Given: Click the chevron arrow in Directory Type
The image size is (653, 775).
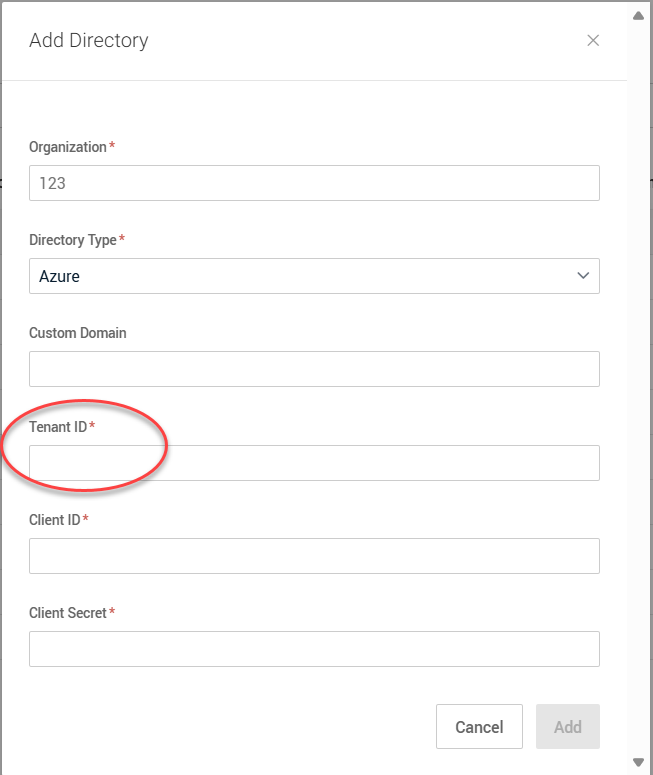Looking at the screenshot, I should (584, 276).
